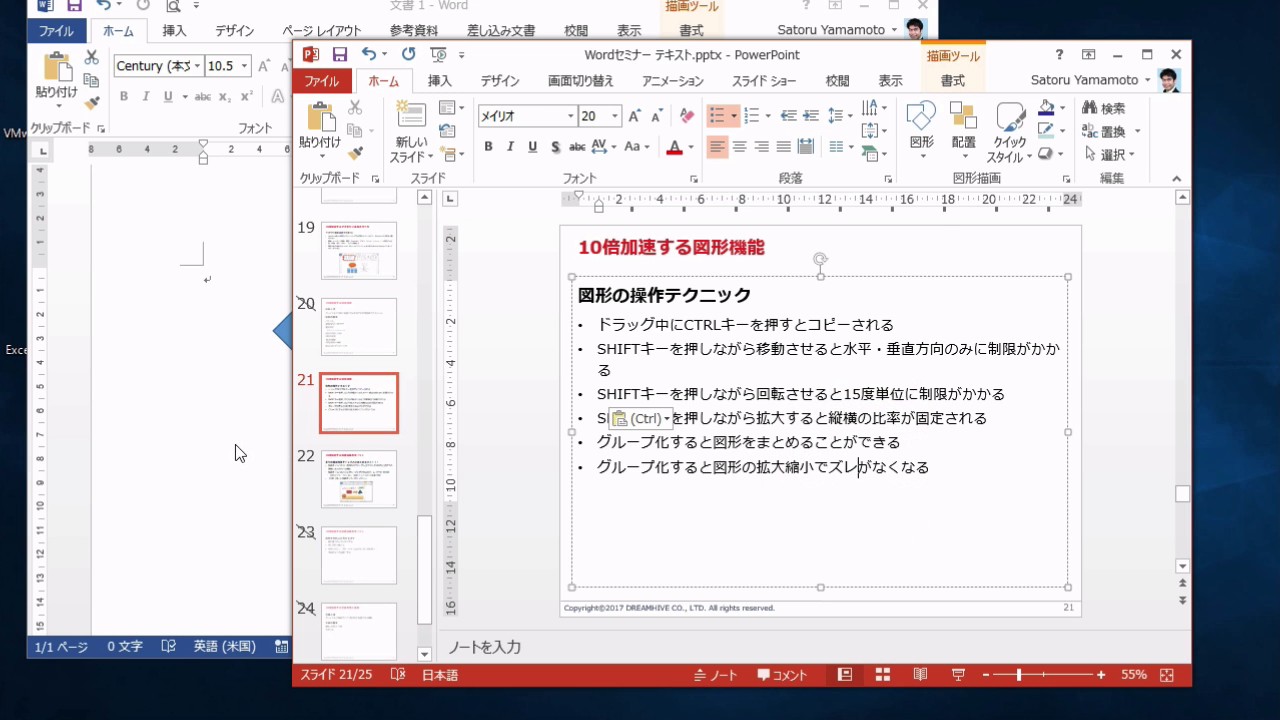This screenshot has width=1280, height=720.
Task: Switch to the アニメーション tab
Action: 672,81
